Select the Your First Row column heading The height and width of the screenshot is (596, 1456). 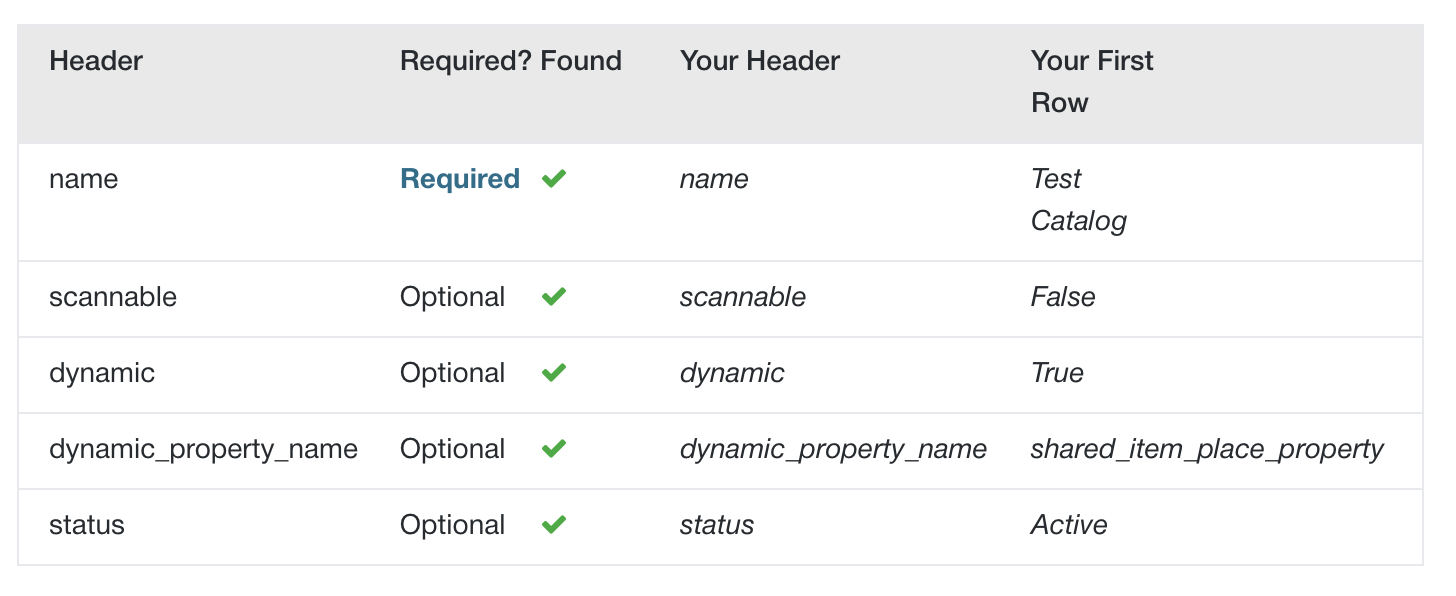tap(1092, 82)
